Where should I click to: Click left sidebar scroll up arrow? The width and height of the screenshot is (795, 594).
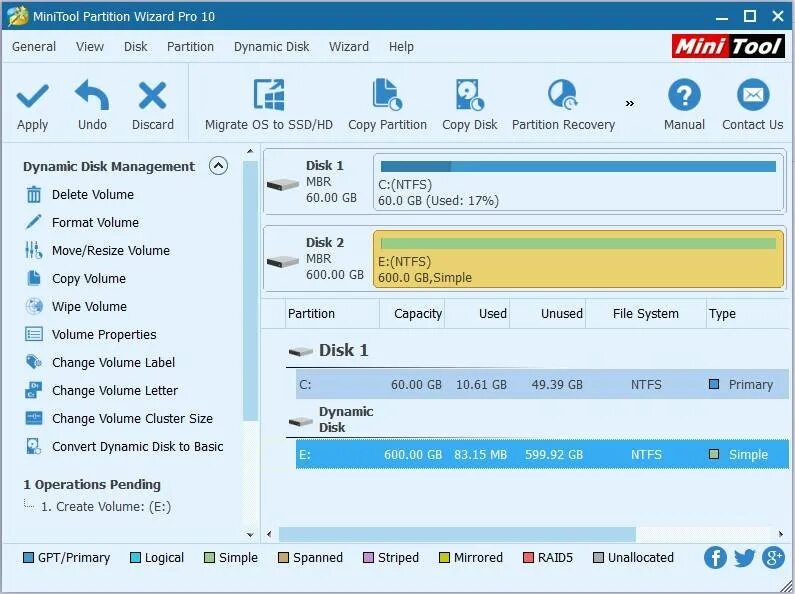click(x=250, y=152)
